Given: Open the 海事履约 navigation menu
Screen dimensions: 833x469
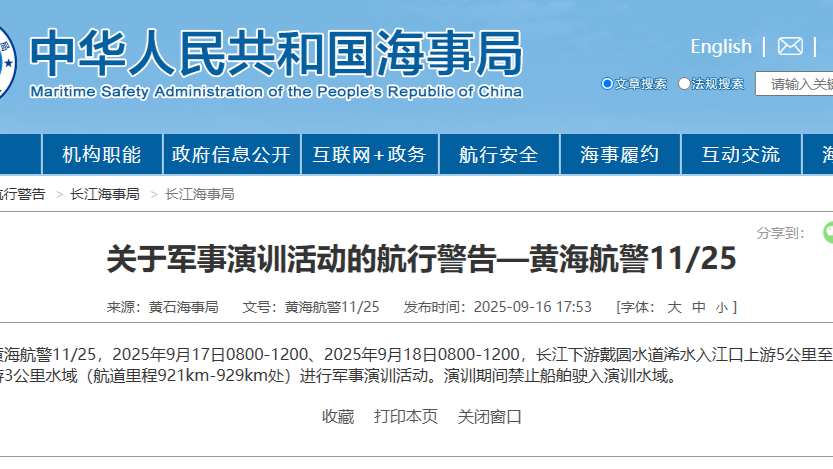Looking at the screenshot, I should coord(619,155).
